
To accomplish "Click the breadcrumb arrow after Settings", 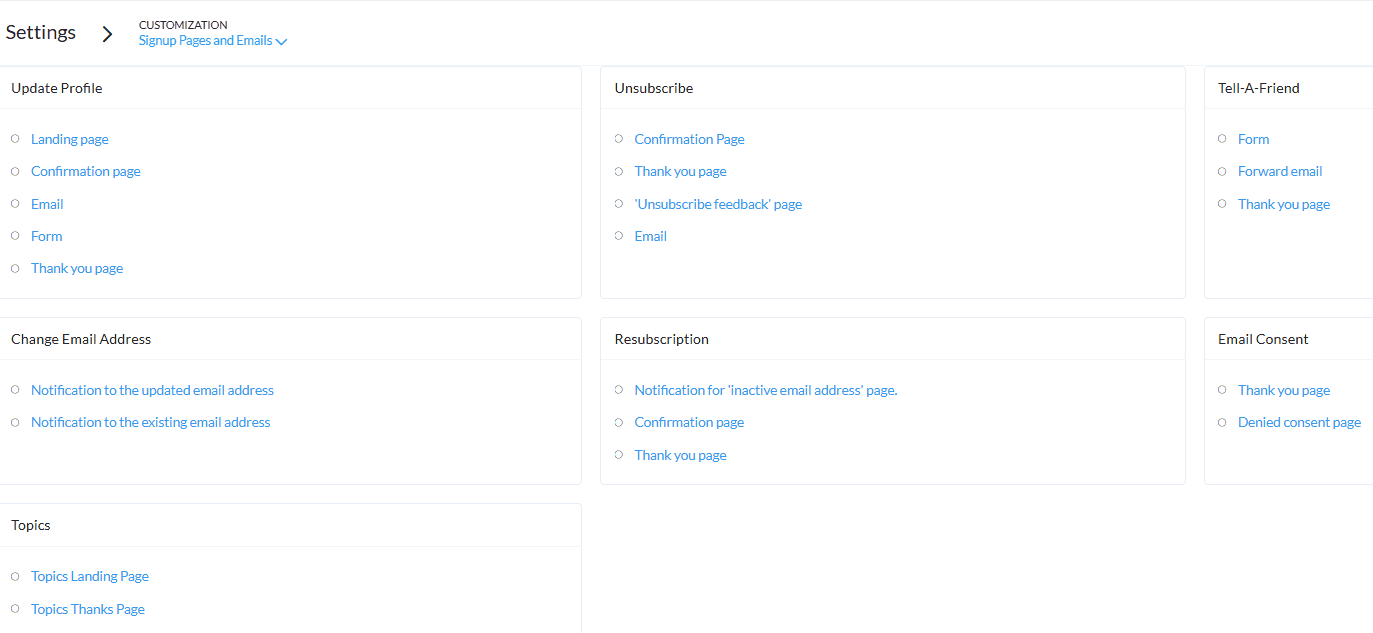I will tap(107, 33).
